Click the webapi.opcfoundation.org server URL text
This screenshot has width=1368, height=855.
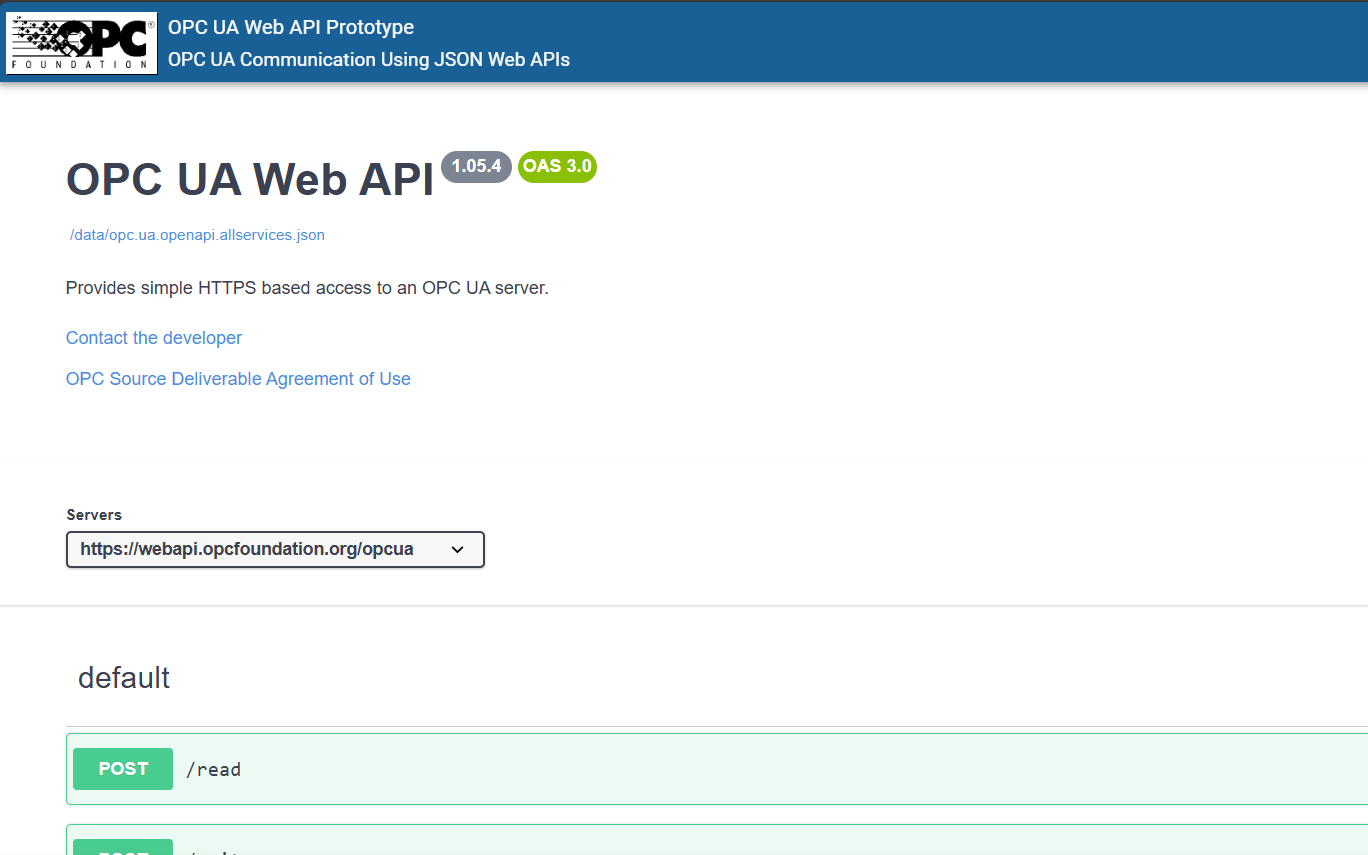pos(246,549)
